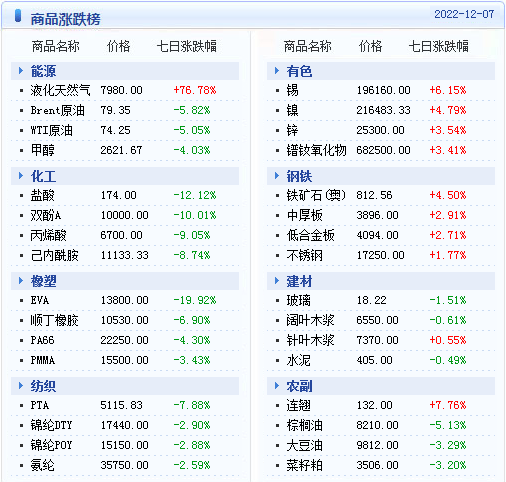The image size is (506, 482).
Task: Open the 菜籽粕 commodity
Action: pyautogui.click(x=305, y=465)
